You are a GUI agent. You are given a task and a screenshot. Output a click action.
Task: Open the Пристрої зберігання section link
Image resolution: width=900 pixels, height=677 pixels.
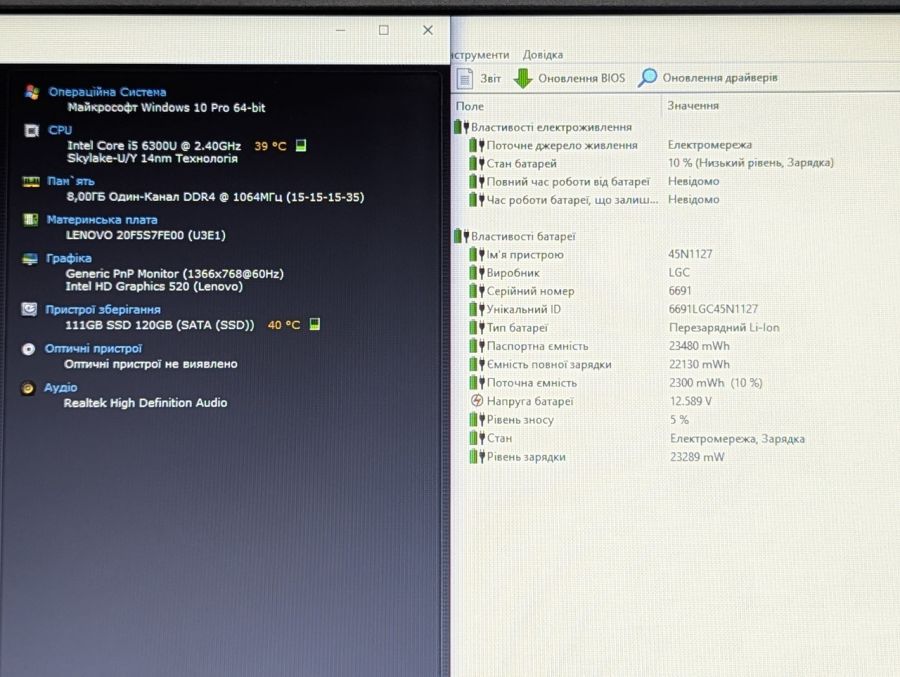pos(103,310)
